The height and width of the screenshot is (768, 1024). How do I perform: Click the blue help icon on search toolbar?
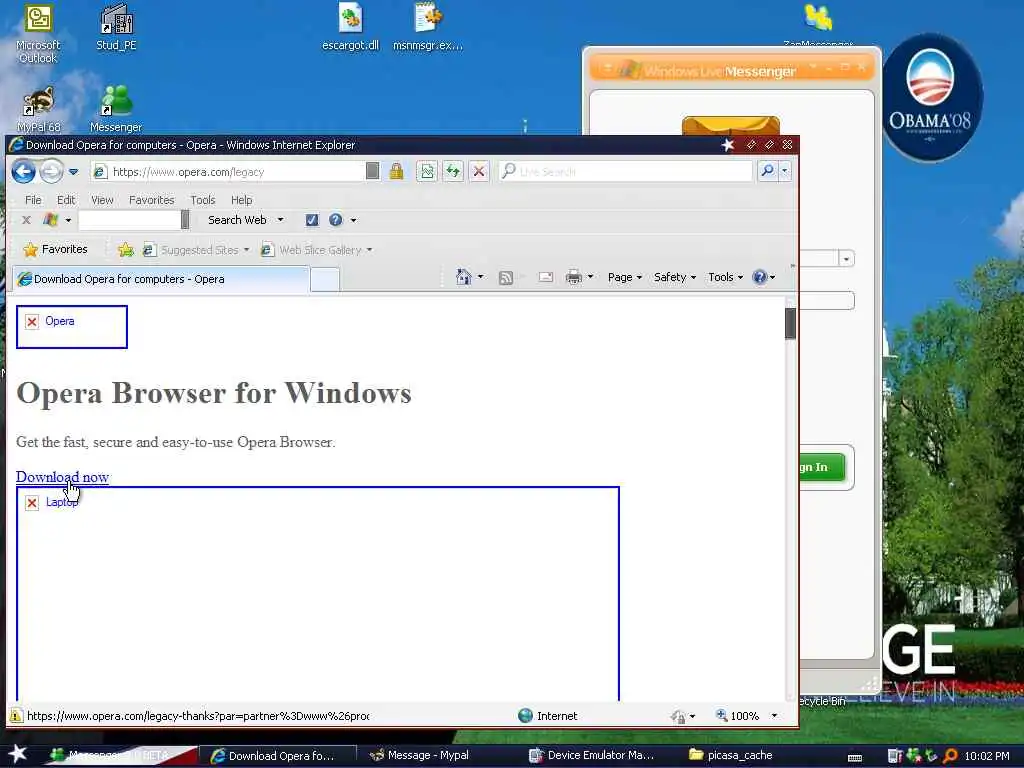pos(336,220)
